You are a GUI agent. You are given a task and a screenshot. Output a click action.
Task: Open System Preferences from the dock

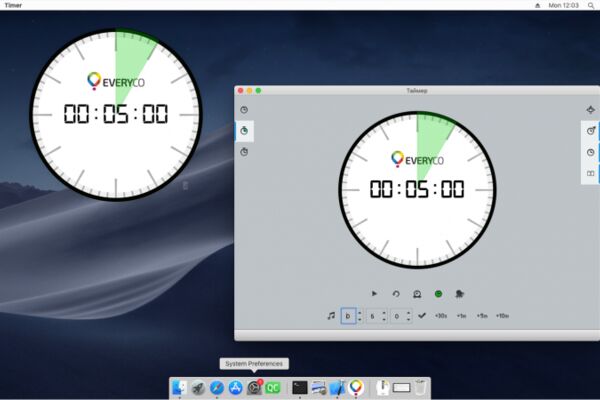[x=254, y=388]
